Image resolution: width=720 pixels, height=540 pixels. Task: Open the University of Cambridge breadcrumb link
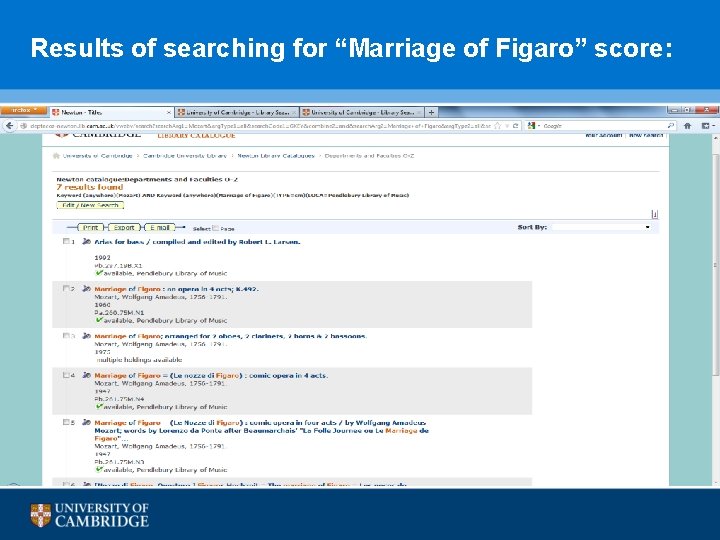click(97, 156)
